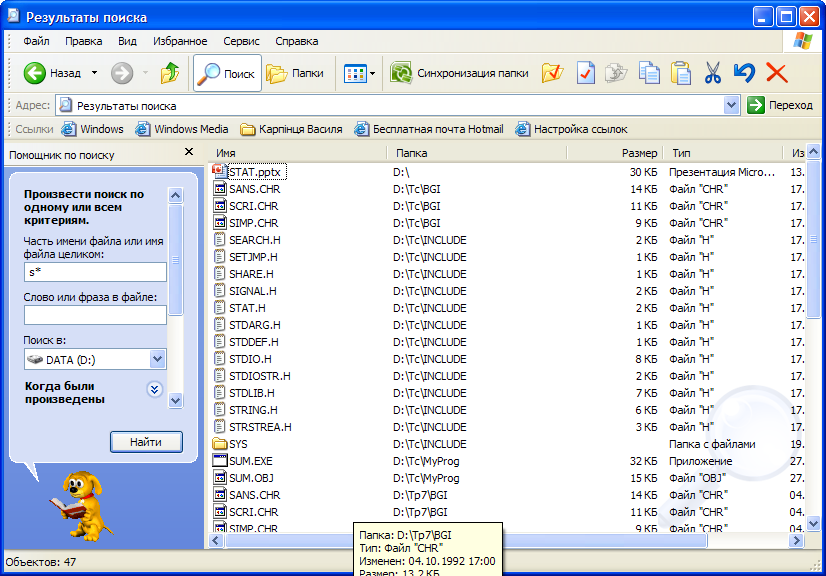Select the STDIO.H file name
This screenshot has width=826, height=576.
250,359
